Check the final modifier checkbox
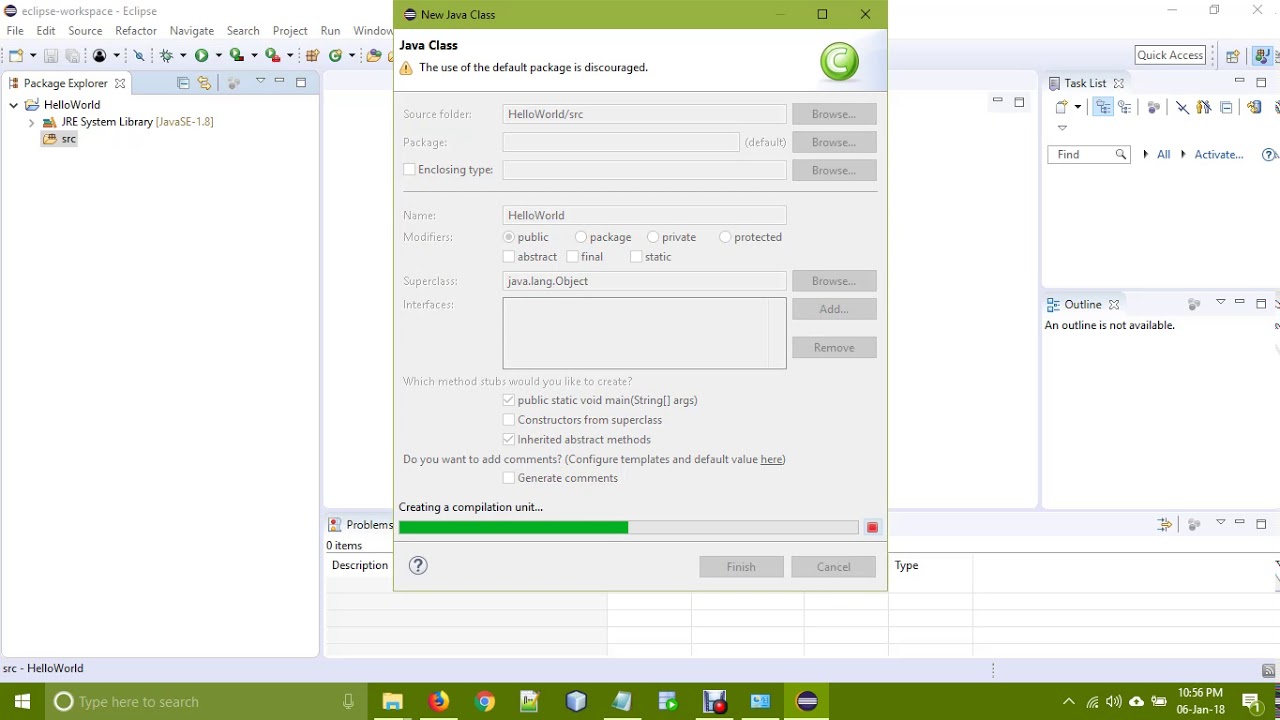The width and height of the screenshot is (1280, 720). [x=572, y=257]
